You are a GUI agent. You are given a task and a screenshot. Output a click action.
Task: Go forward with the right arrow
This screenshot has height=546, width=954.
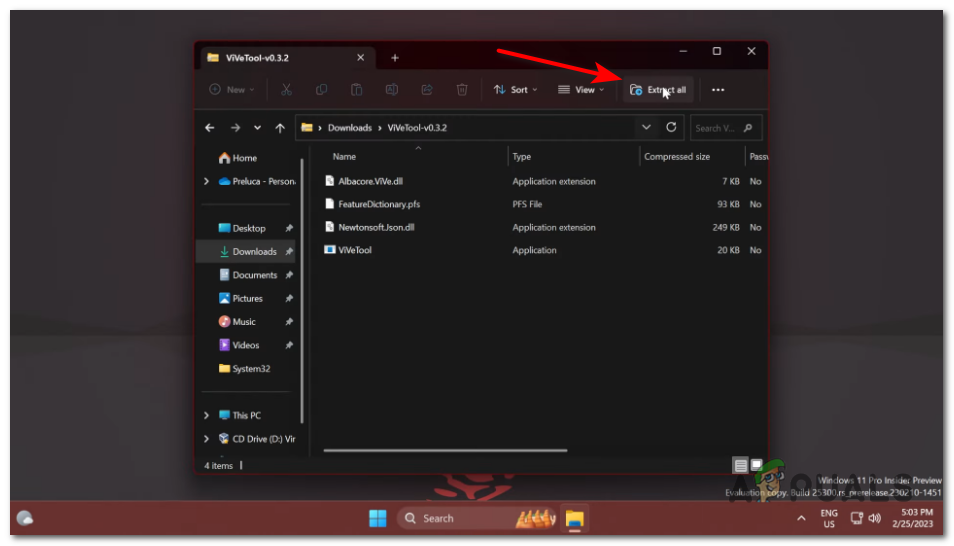click(235, 128)
